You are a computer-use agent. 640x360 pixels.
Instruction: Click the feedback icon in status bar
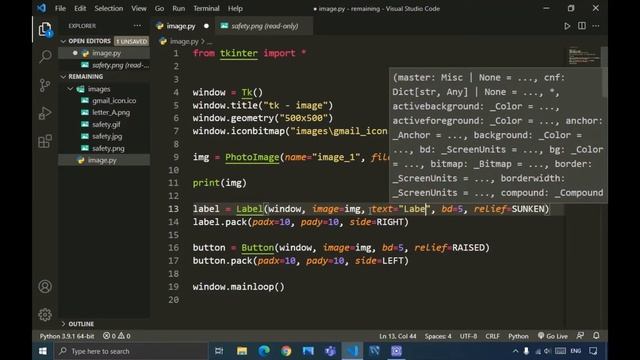pos(580,336)
